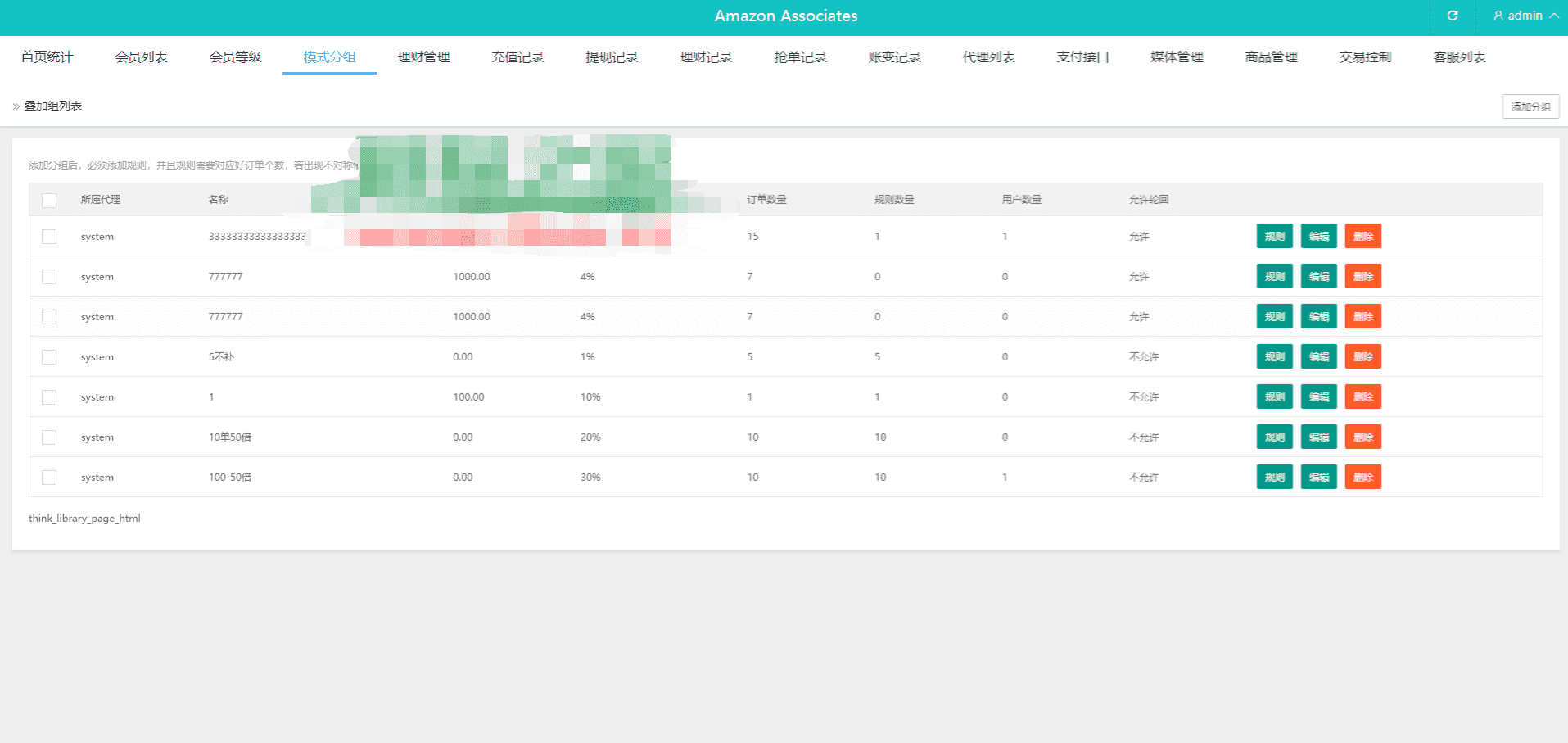
Task: Click the 添加分组 button
Action: click(1530, 106)
